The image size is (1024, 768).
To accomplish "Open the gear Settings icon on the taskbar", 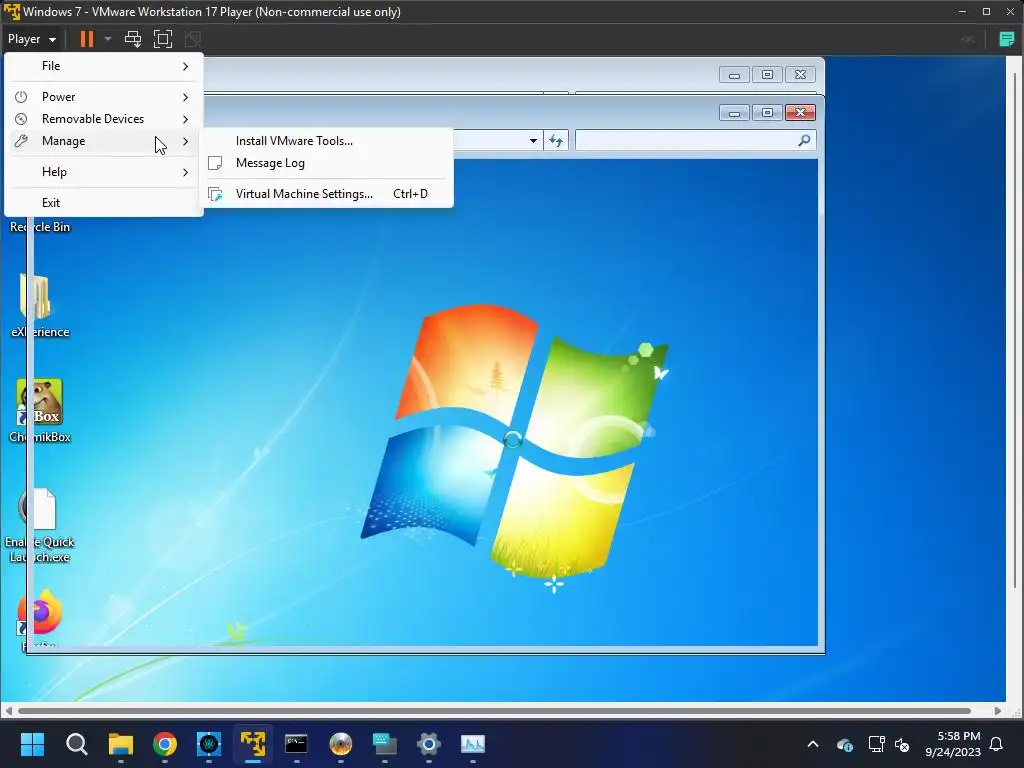I will click(428, 744).
